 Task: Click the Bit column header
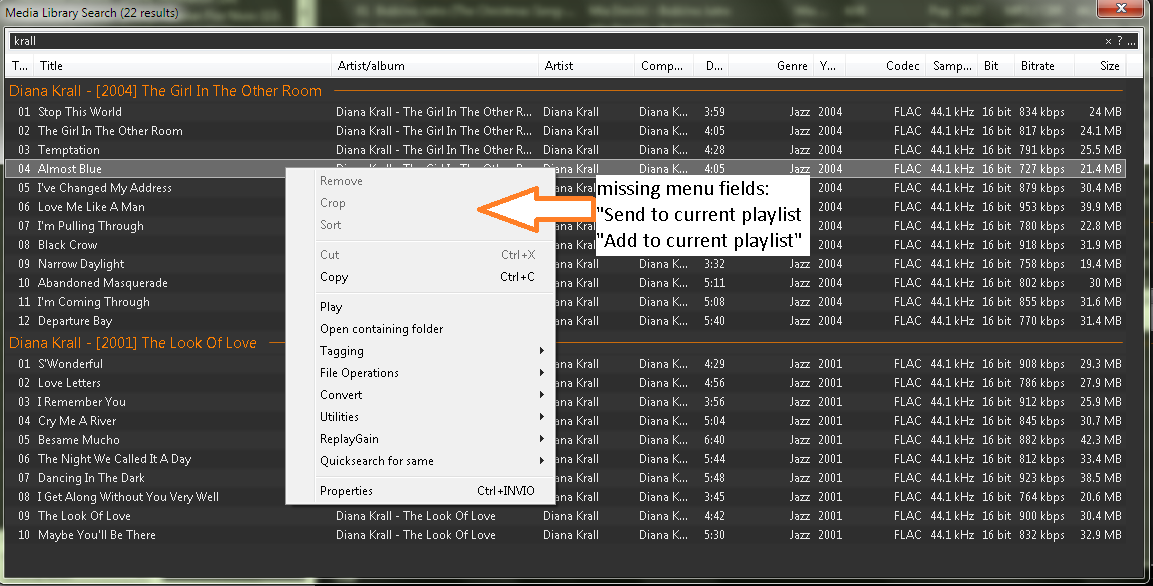pos(996,66)
